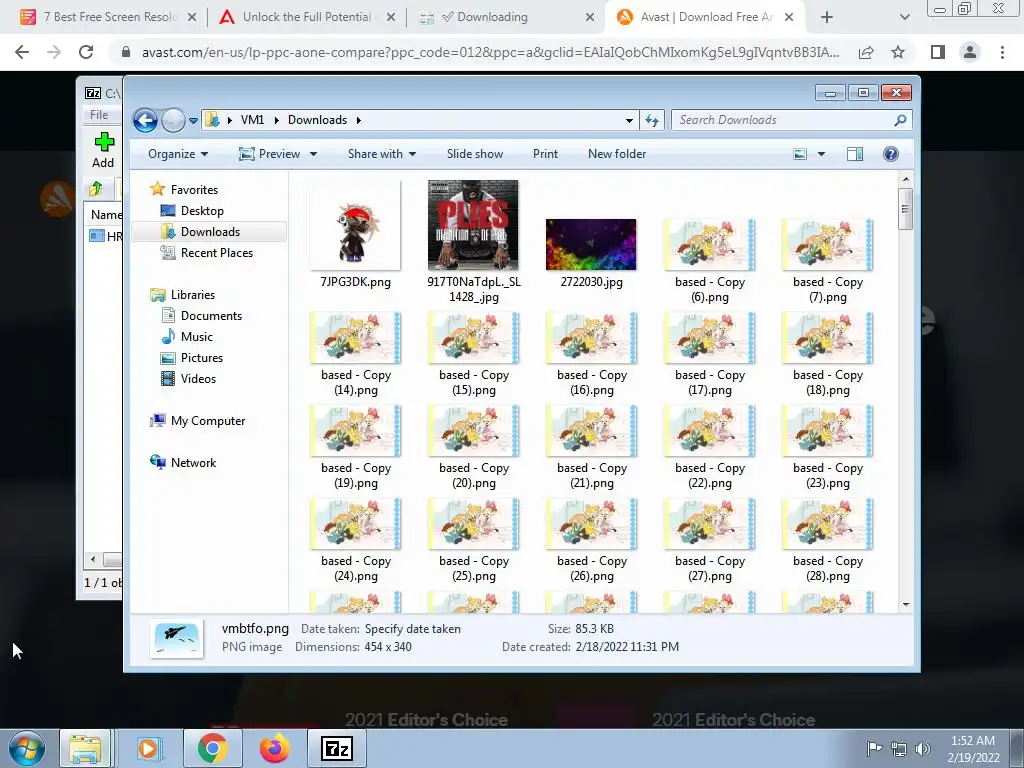Click vmbtfo.png preview thumbnail in details pane

(177, 638)
